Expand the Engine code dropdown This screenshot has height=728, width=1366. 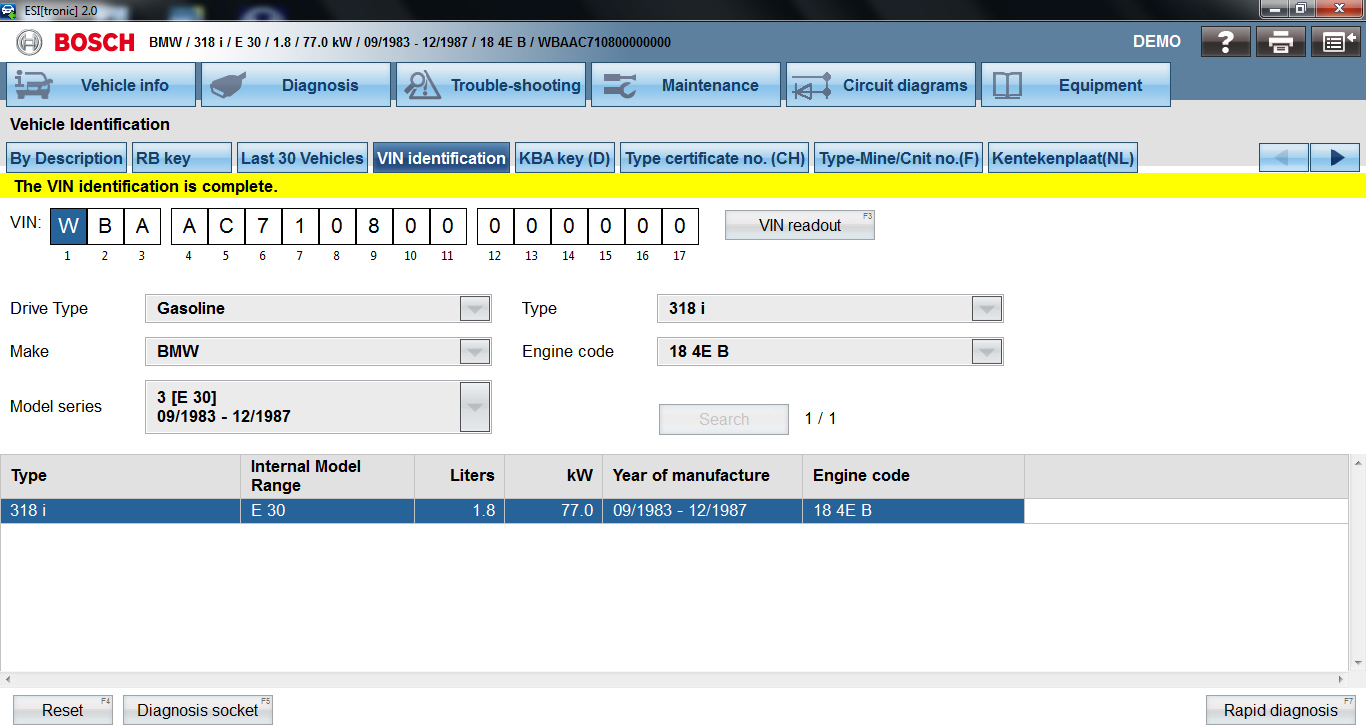point(987,352)
